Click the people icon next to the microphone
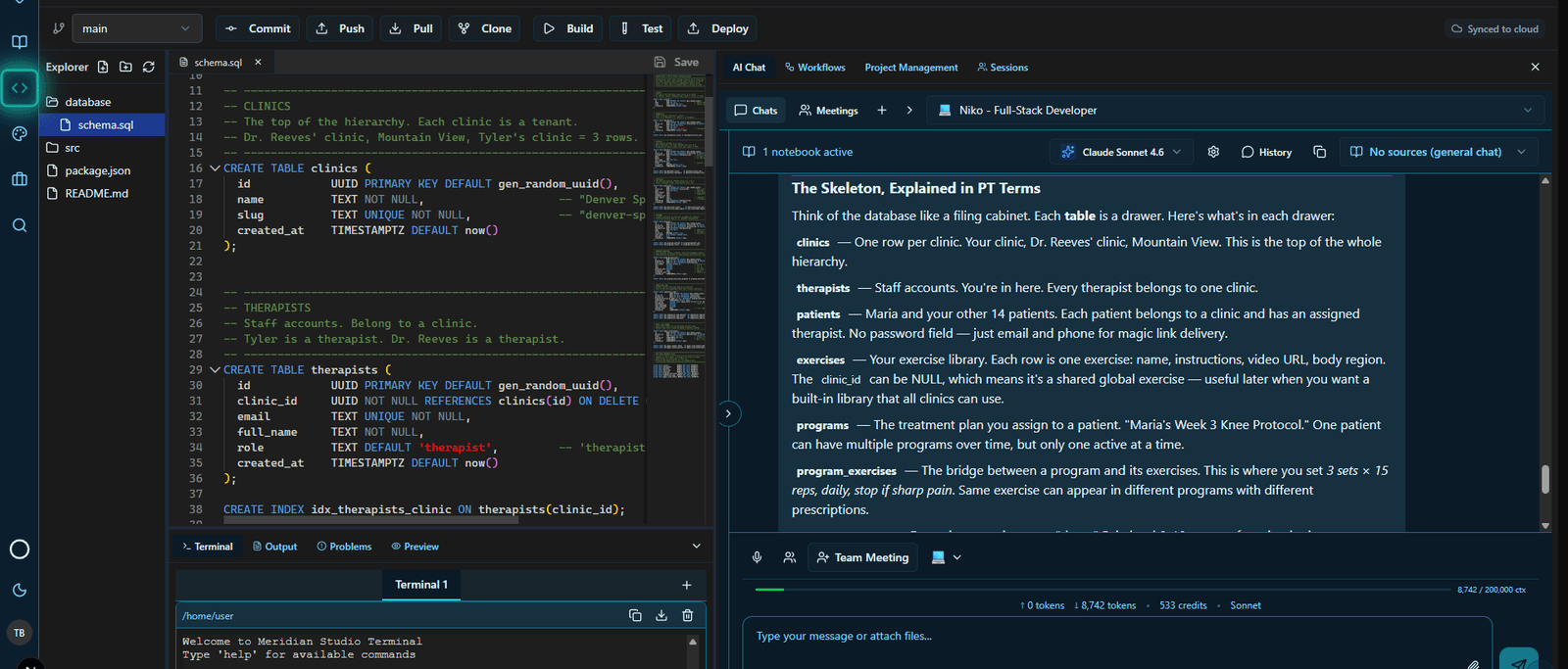 789,557
